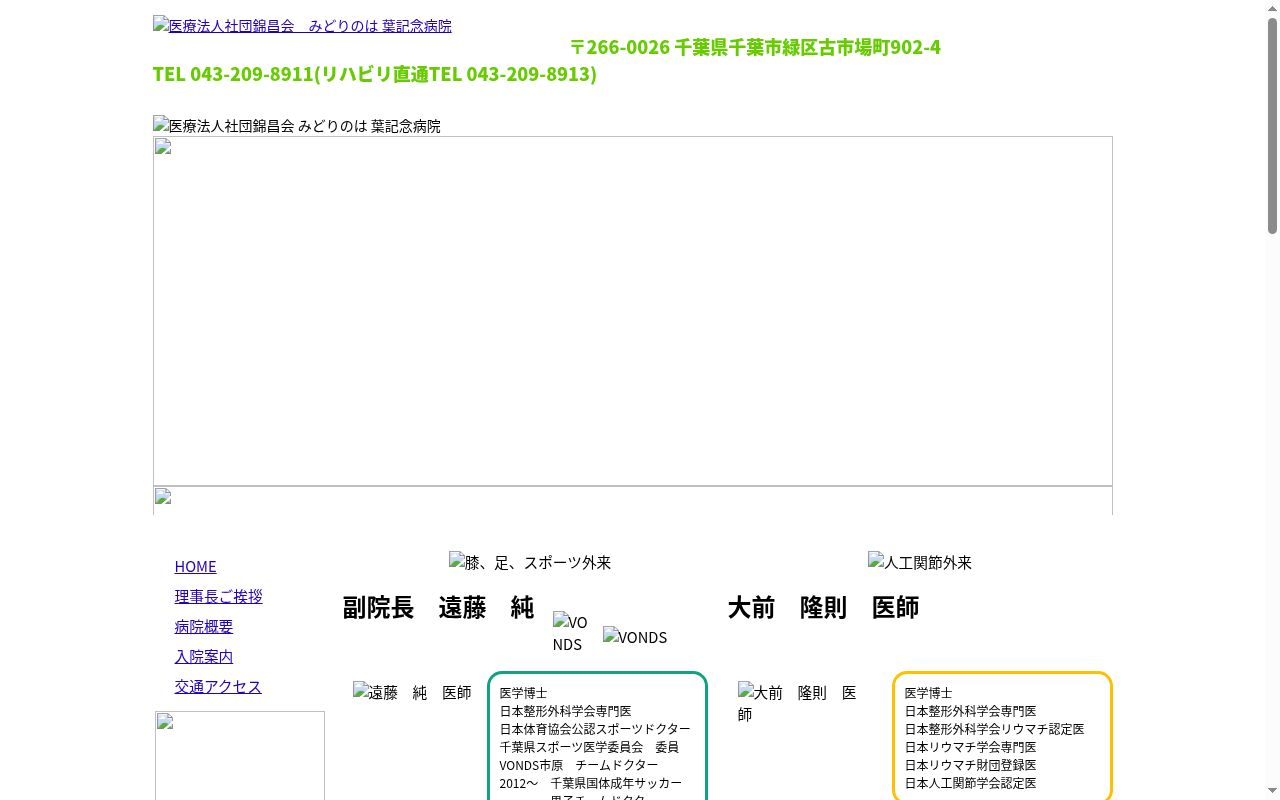Go to the HOME page link
This screenshot has height=800, width=1280.
tap(195, 566)
